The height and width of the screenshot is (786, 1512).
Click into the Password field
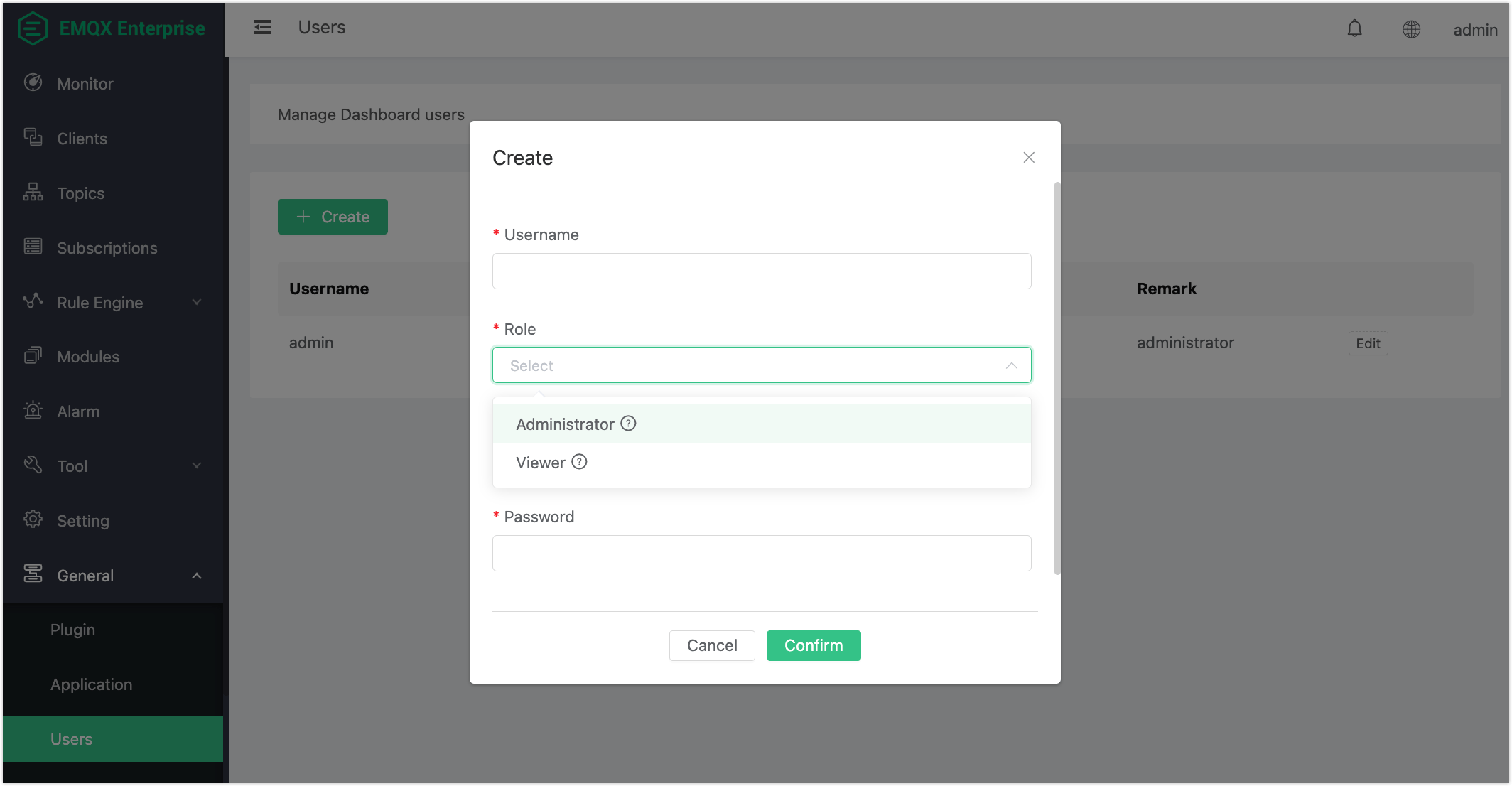click(761, 553)
